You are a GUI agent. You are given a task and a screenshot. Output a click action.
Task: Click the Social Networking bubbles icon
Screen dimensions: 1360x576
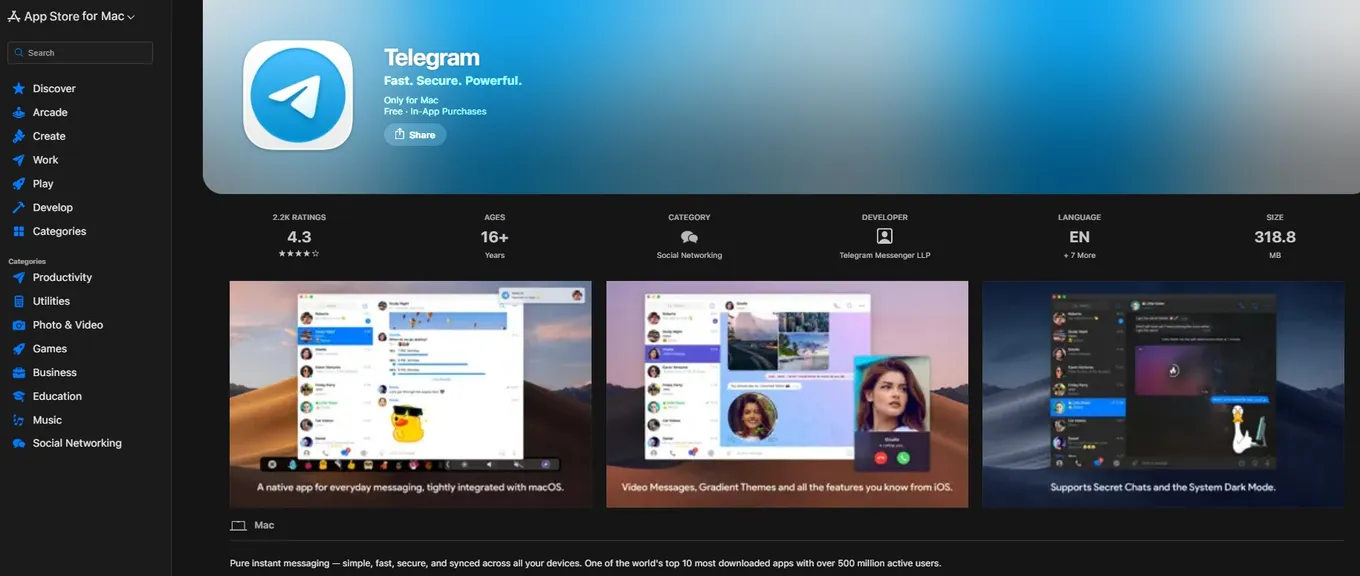(x=18, y=444)
